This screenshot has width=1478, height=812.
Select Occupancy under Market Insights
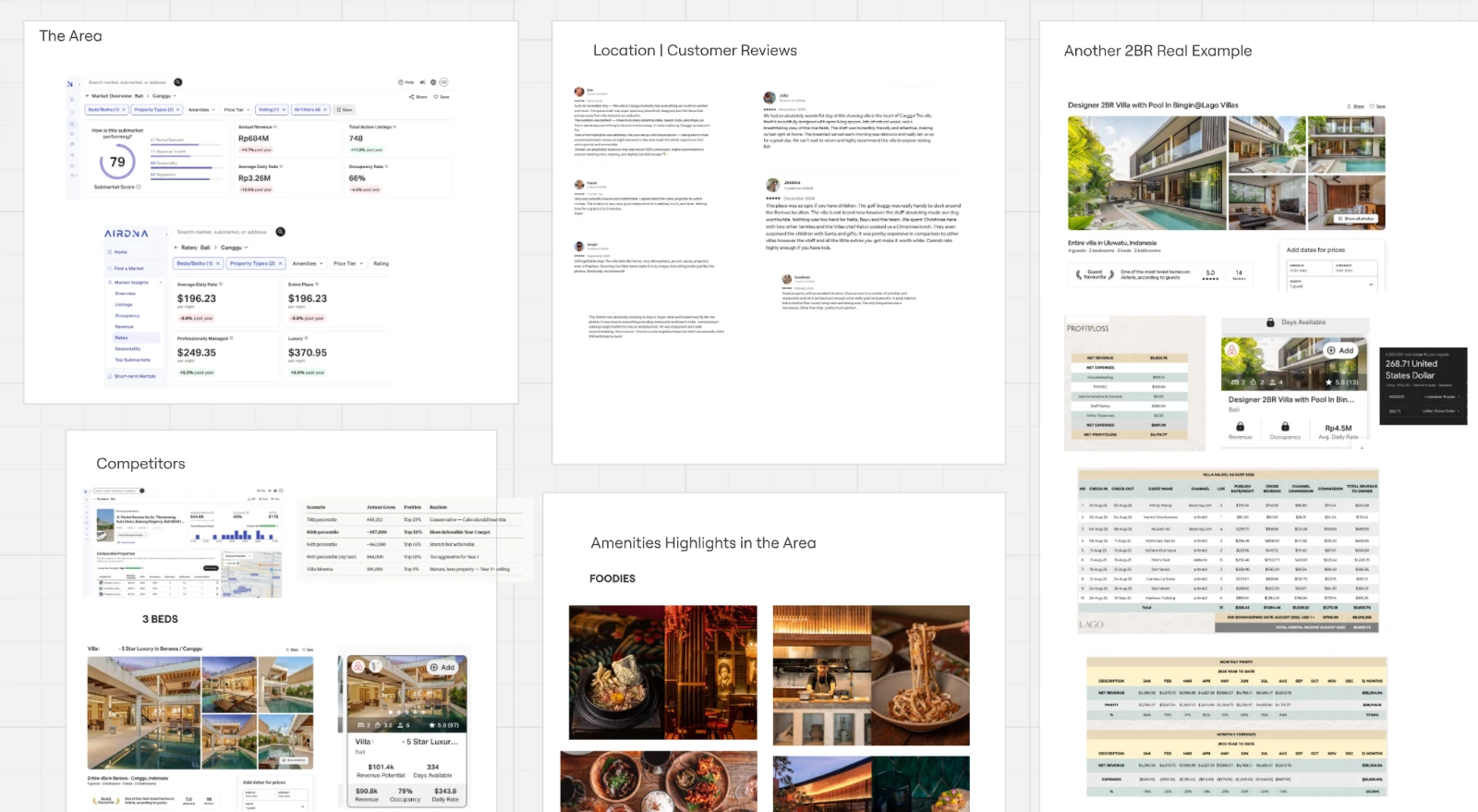127,316
